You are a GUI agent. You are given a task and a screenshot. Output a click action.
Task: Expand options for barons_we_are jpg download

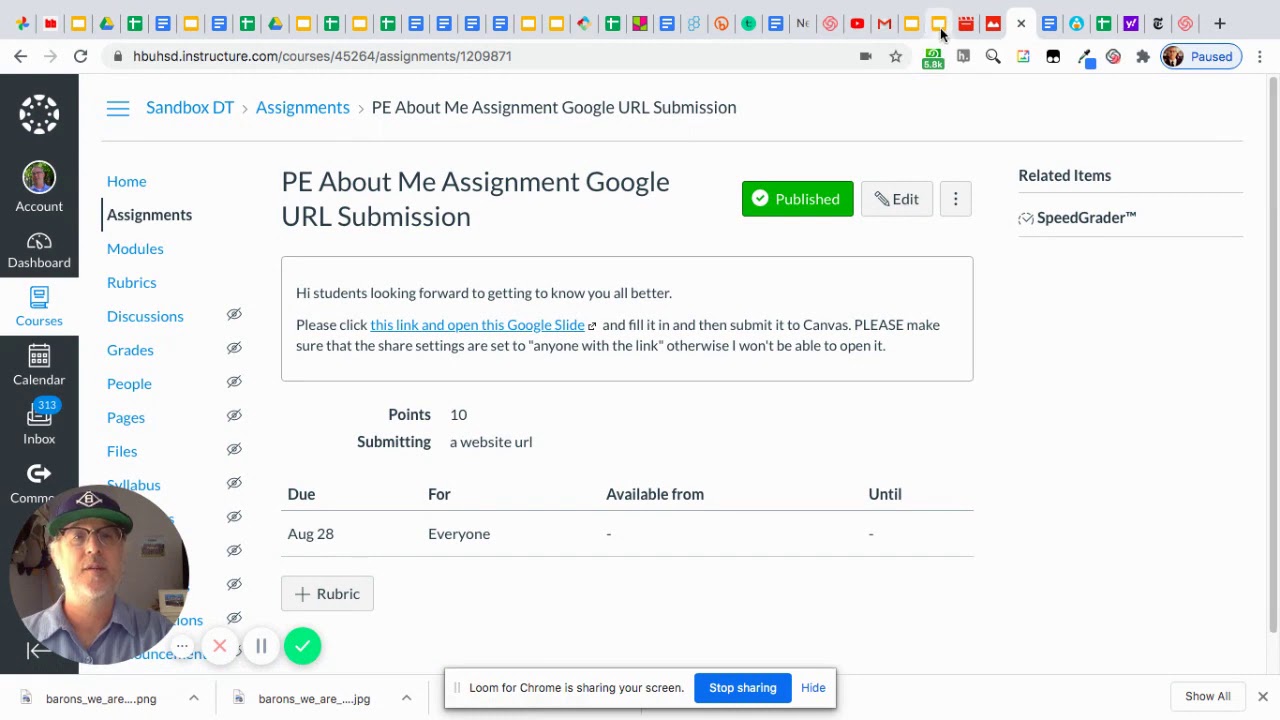pos(406,698)
